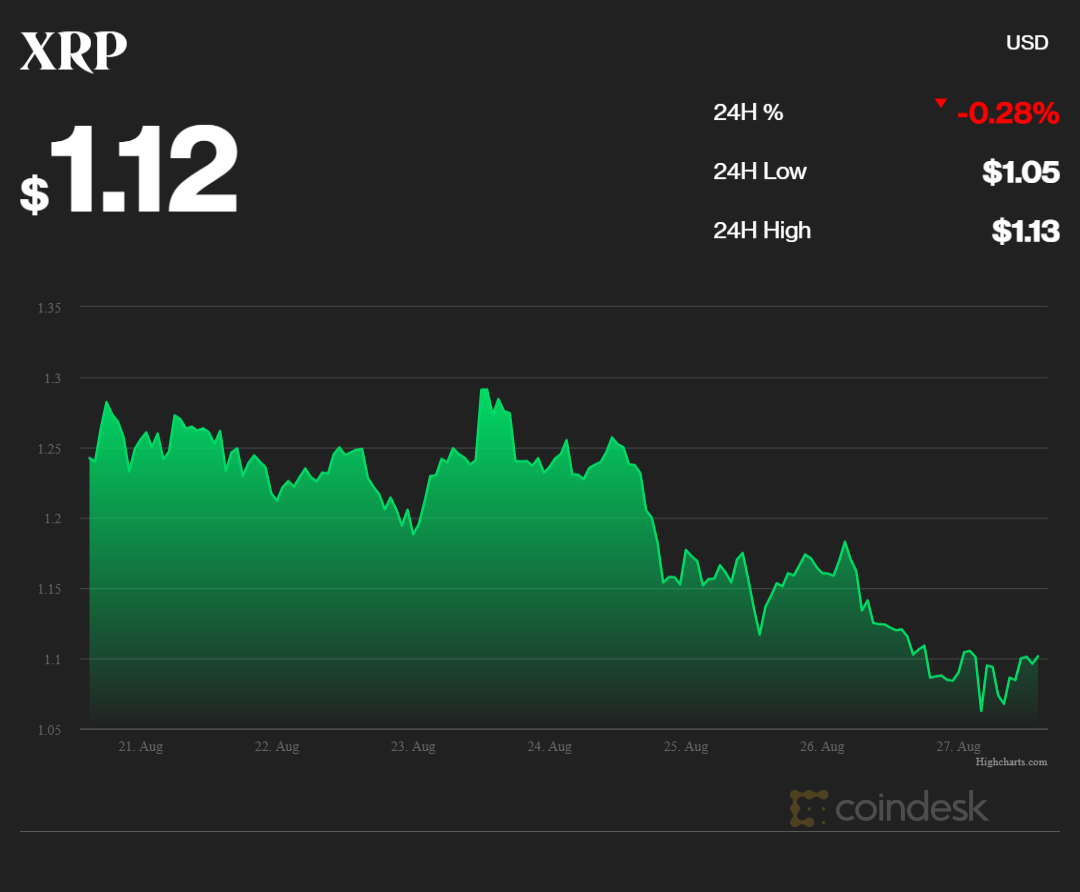The image size is (1080, 892).
Task: Click the 27. Aug x-axis label
Action: [x=957, y=747]
